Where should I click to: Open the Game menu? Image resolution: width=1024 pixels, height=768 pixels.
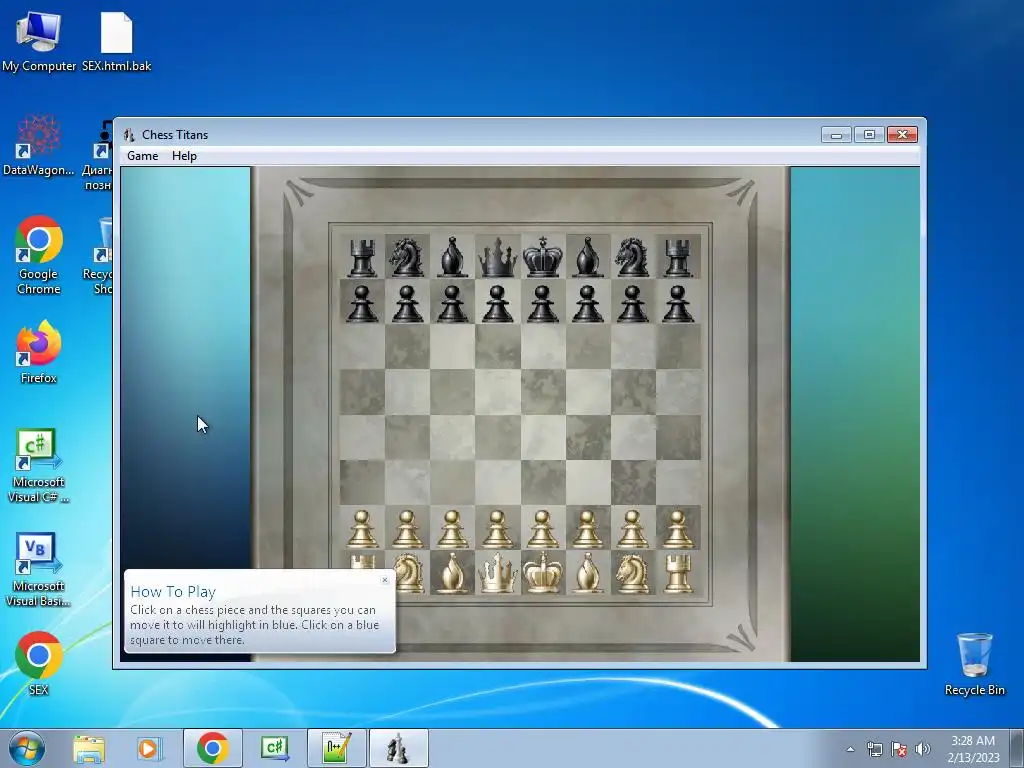coord(142,156)
